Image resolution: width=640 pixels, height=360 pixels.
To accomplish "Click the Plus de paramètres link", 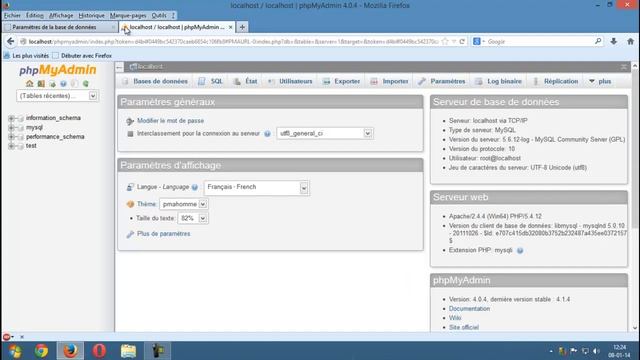I will tap(164, 234).
